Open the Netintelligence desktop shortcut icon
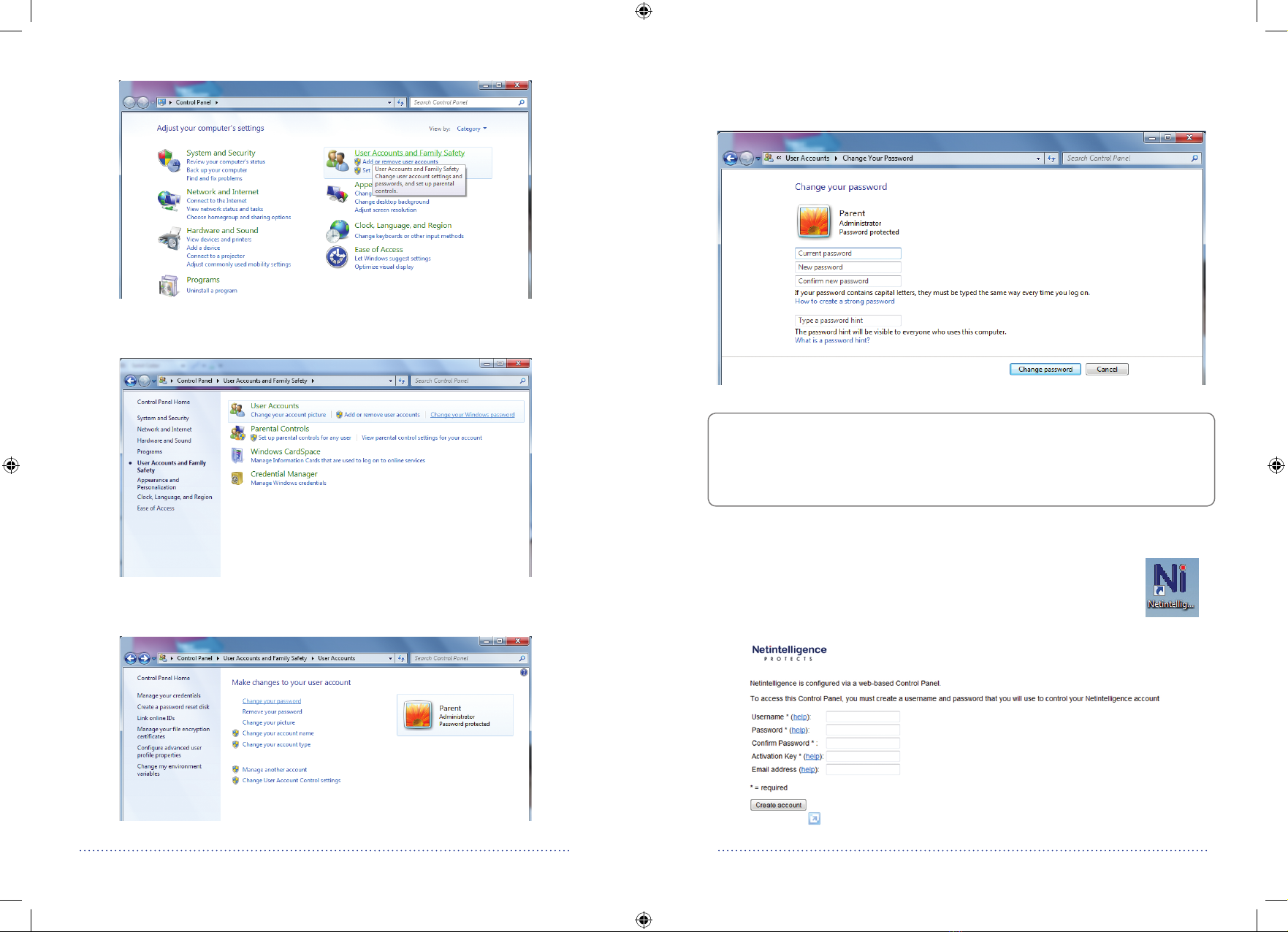Screen dimensions: 1288x932 pyautogui.click(x=1172, y=587)
